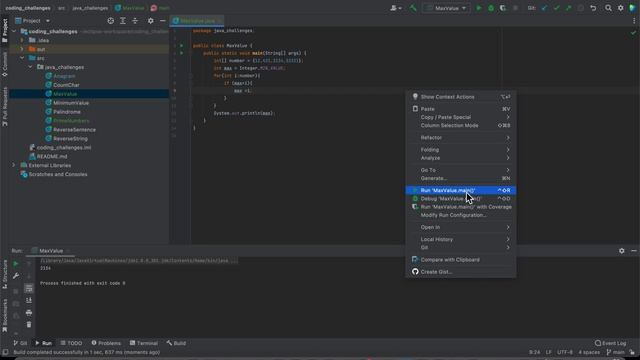This screenshot has height=360, width=640.
Task: Click the Git update project arrow icon
Action: coord(544,8)
